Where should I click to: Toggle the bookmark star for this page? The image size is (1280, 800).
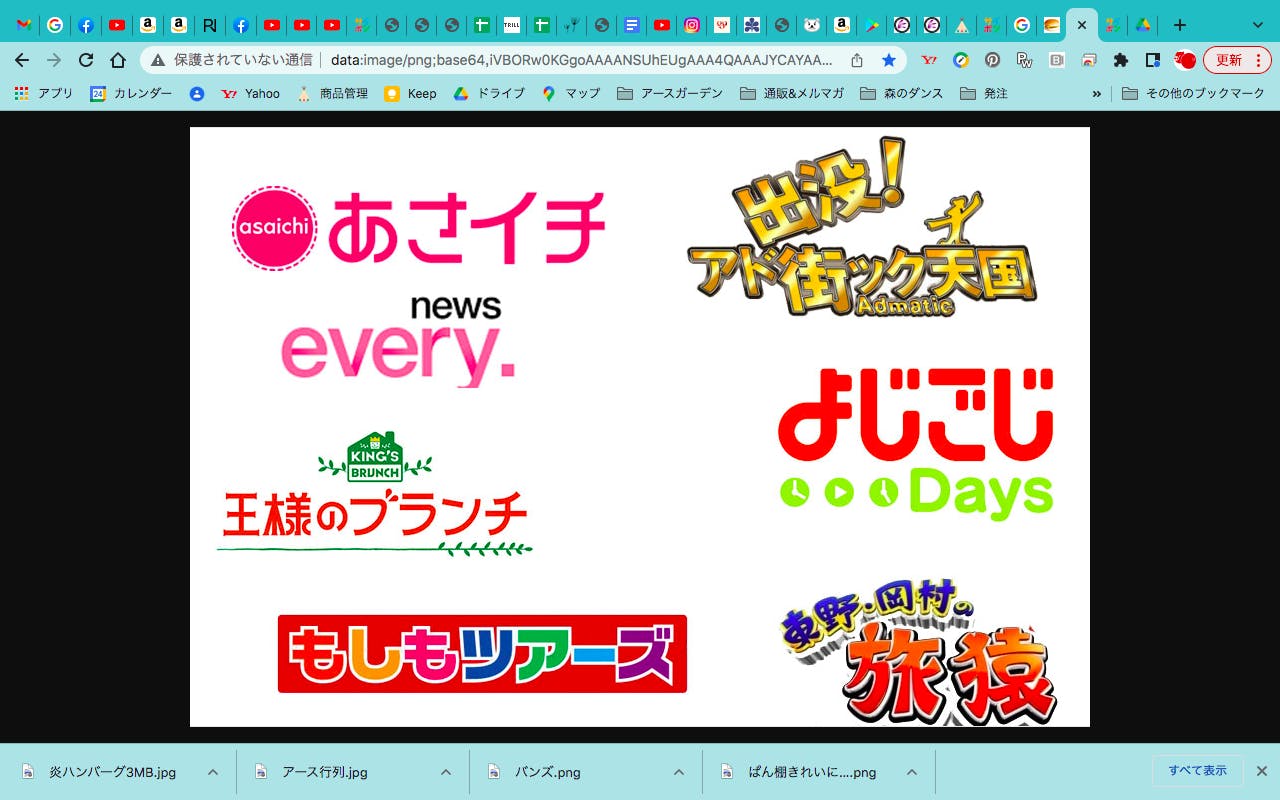889,60
